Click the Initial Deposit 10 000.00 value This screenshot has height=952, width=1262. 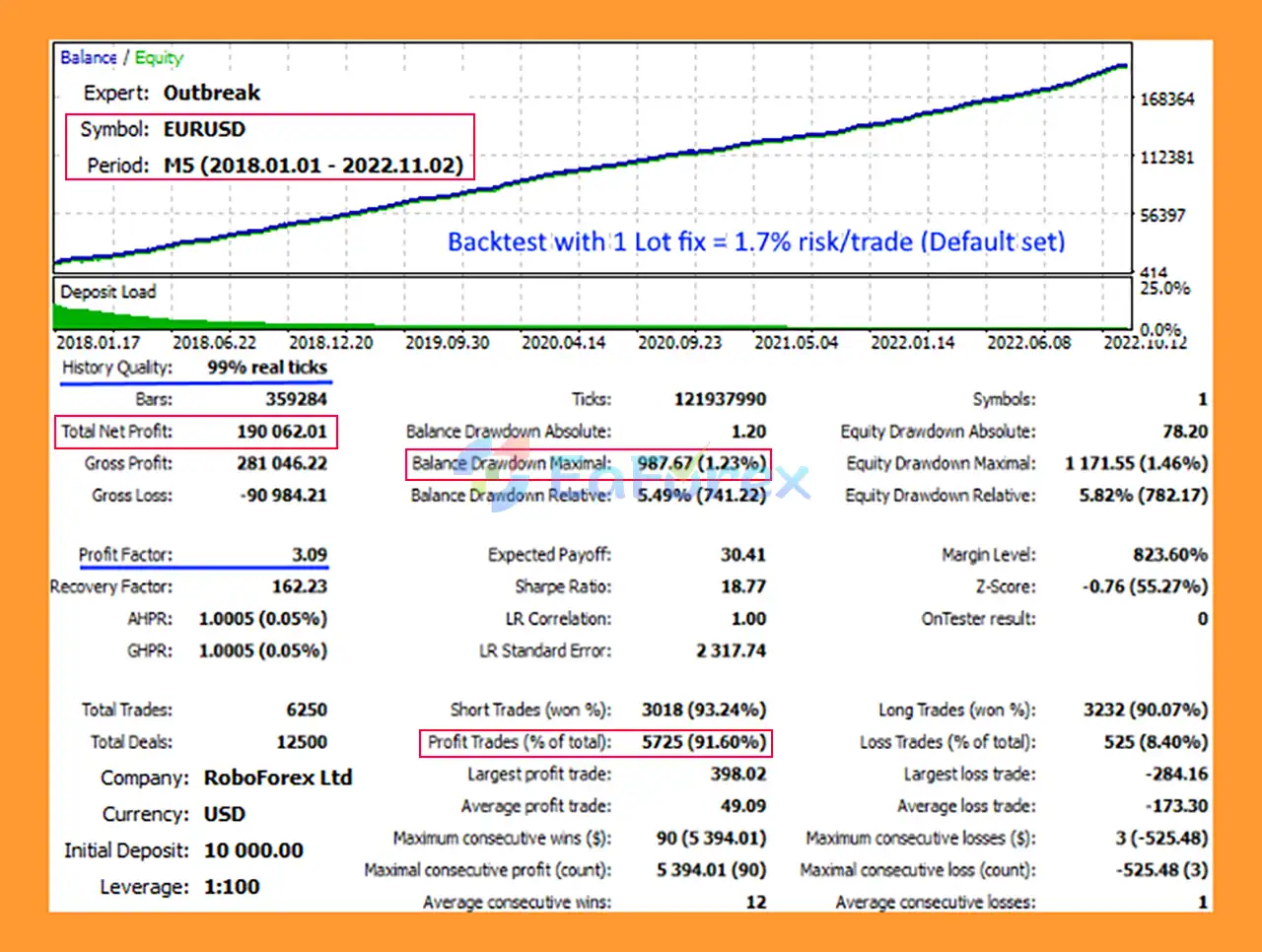(253, 850)
